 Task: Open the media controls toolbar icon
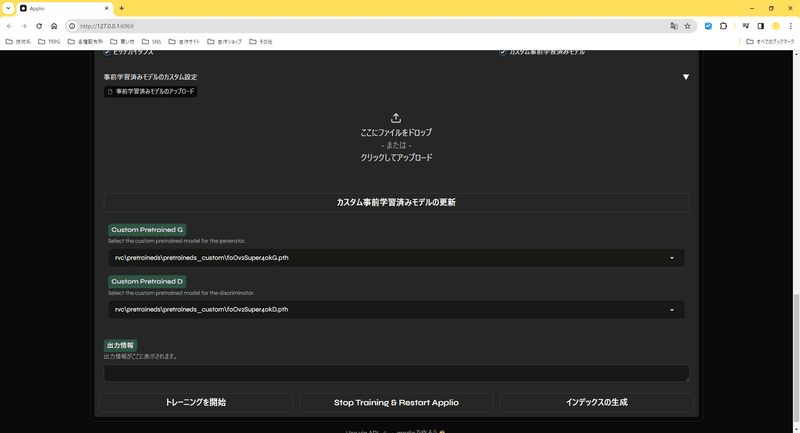click(746, 26)
